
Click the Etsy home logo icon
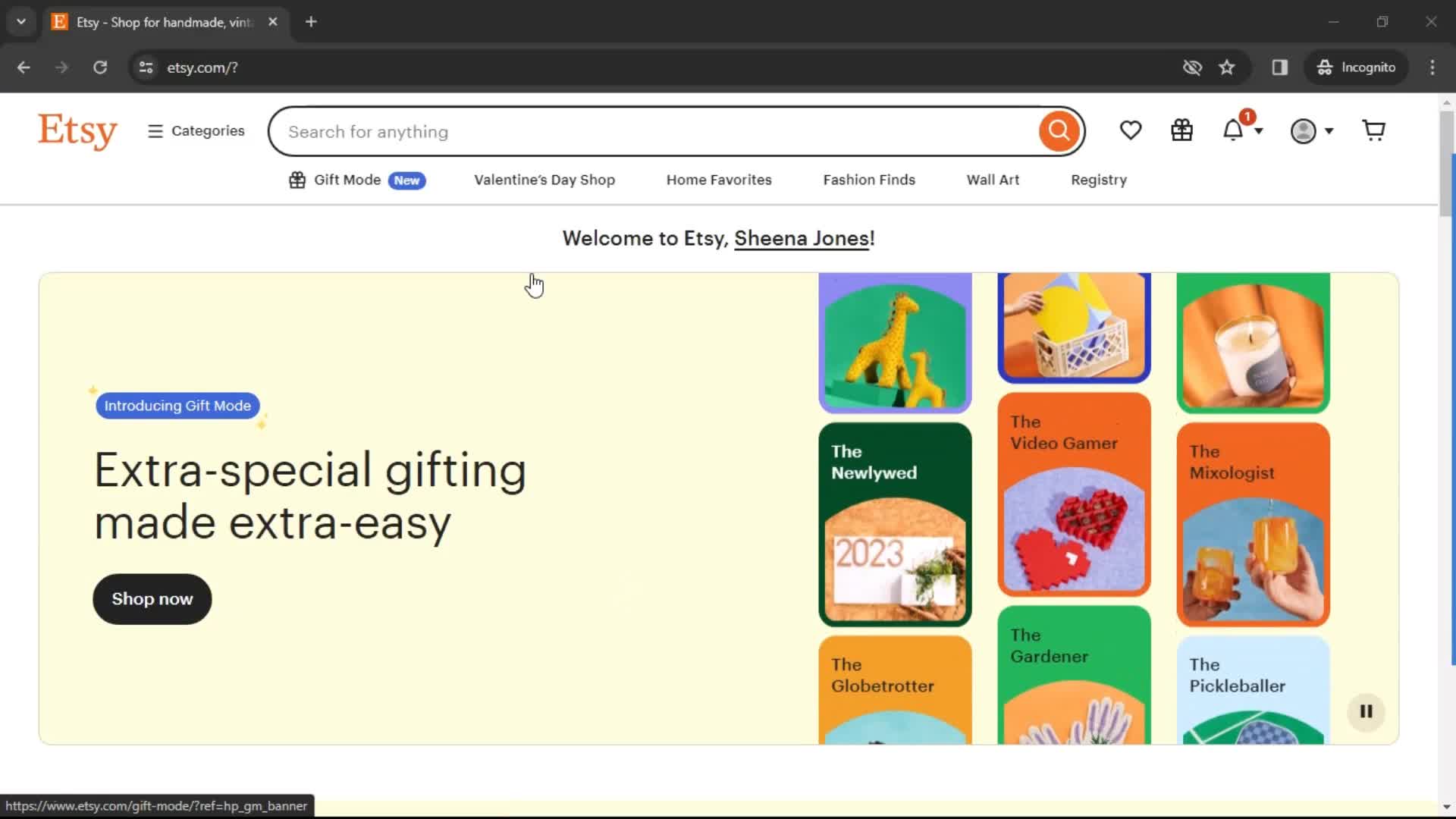point(77,131)
